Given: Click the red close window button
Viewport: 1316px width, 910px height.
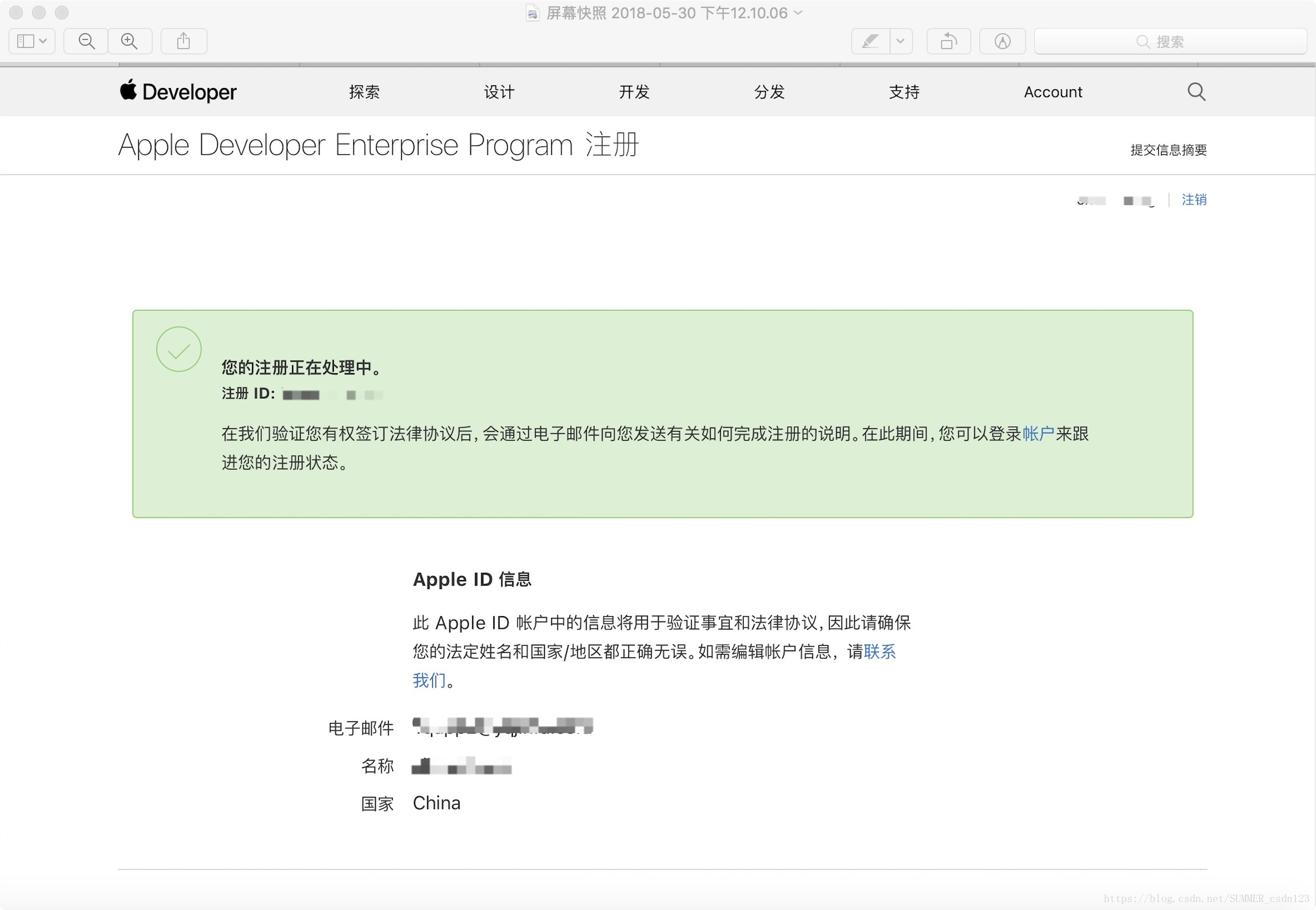Looking at the screenshot, I should point(16,13).
